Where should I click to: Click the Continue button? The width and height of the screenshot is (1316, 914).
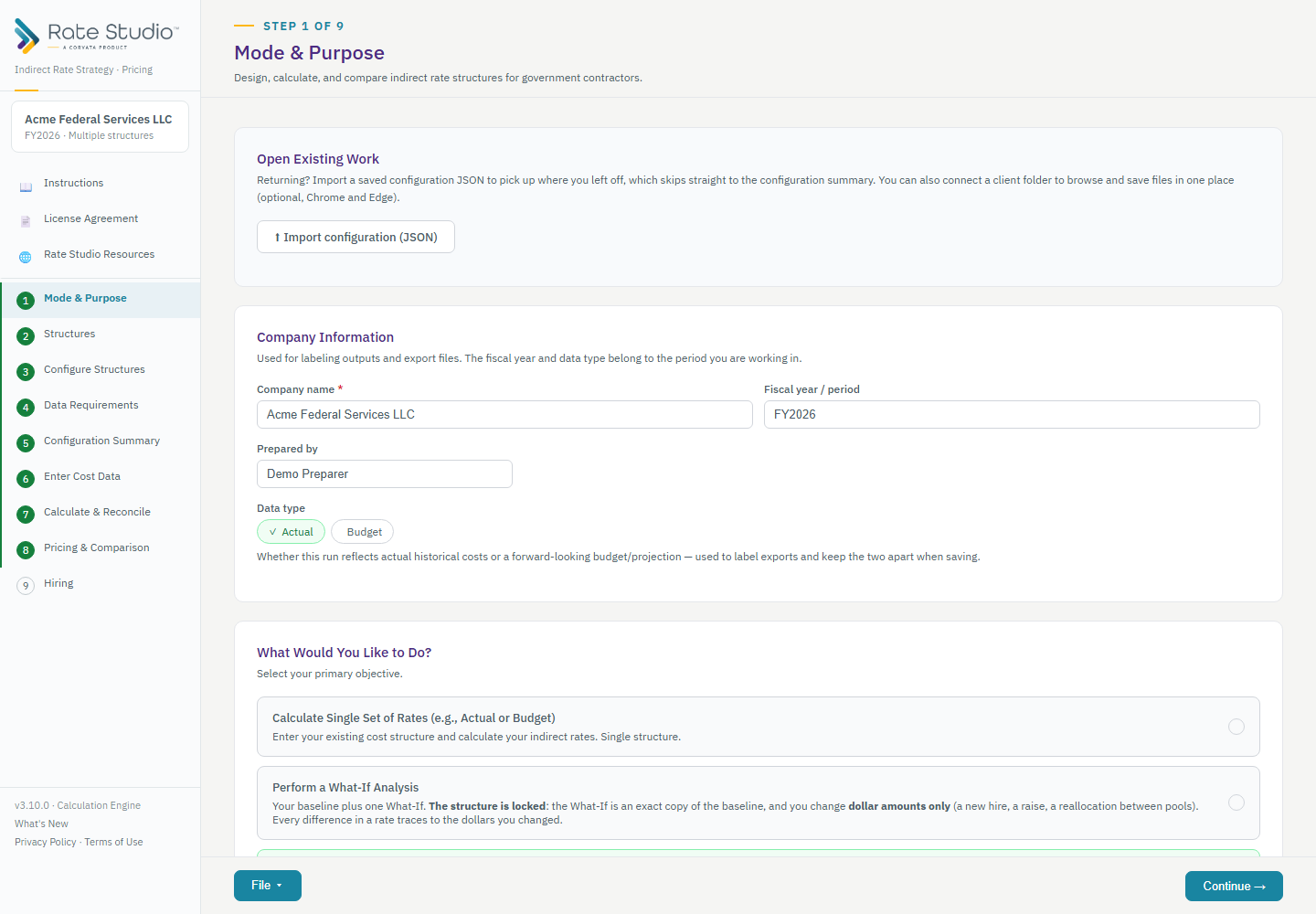pyautogui.click(x=1234, y=886)
